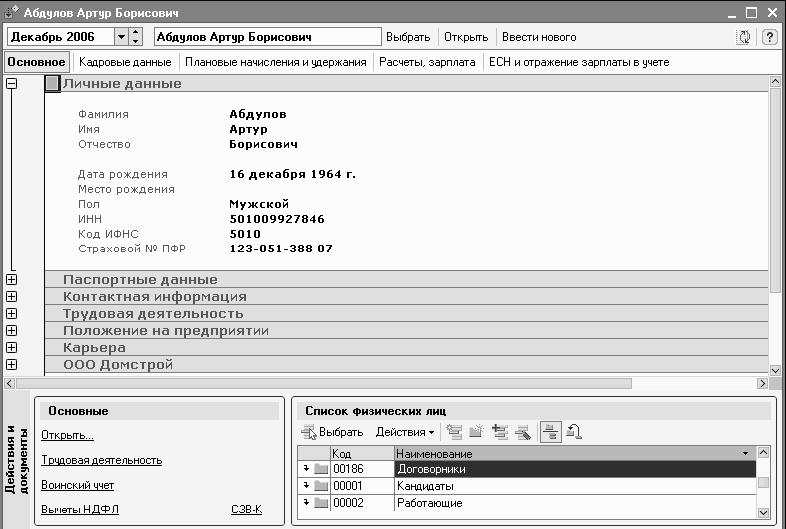Image resolution: width=786 pixels, height=529 pixels.
Task: Expand the Работающие group arrow
Action: tap(306, 502)
